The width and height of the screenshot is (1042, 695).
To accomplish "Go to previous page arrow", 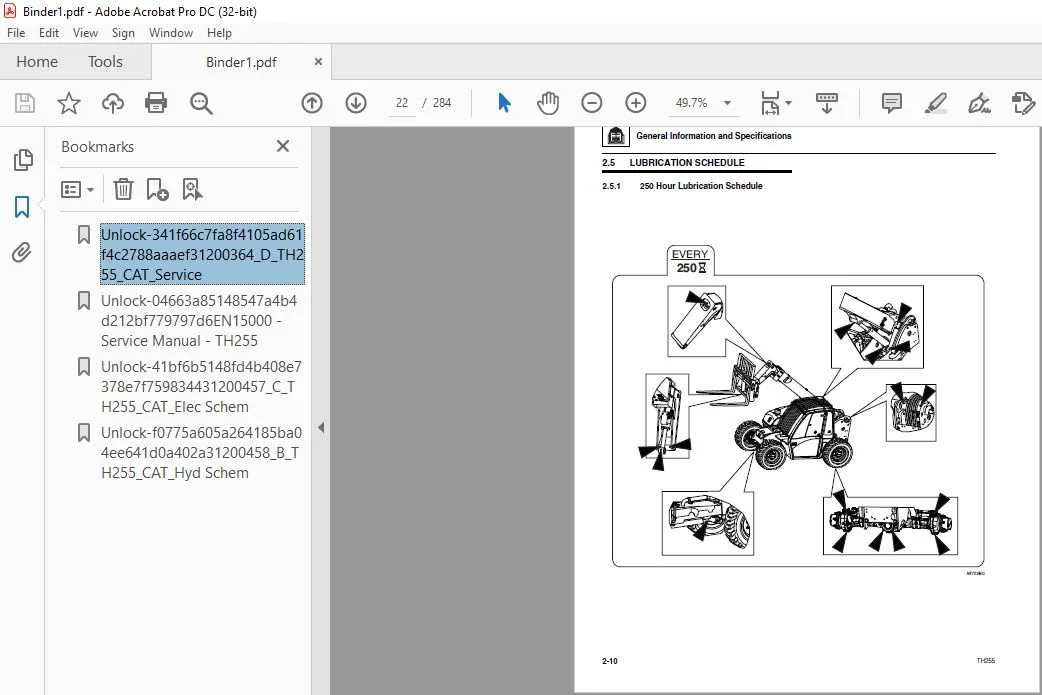I will point(312,103).
